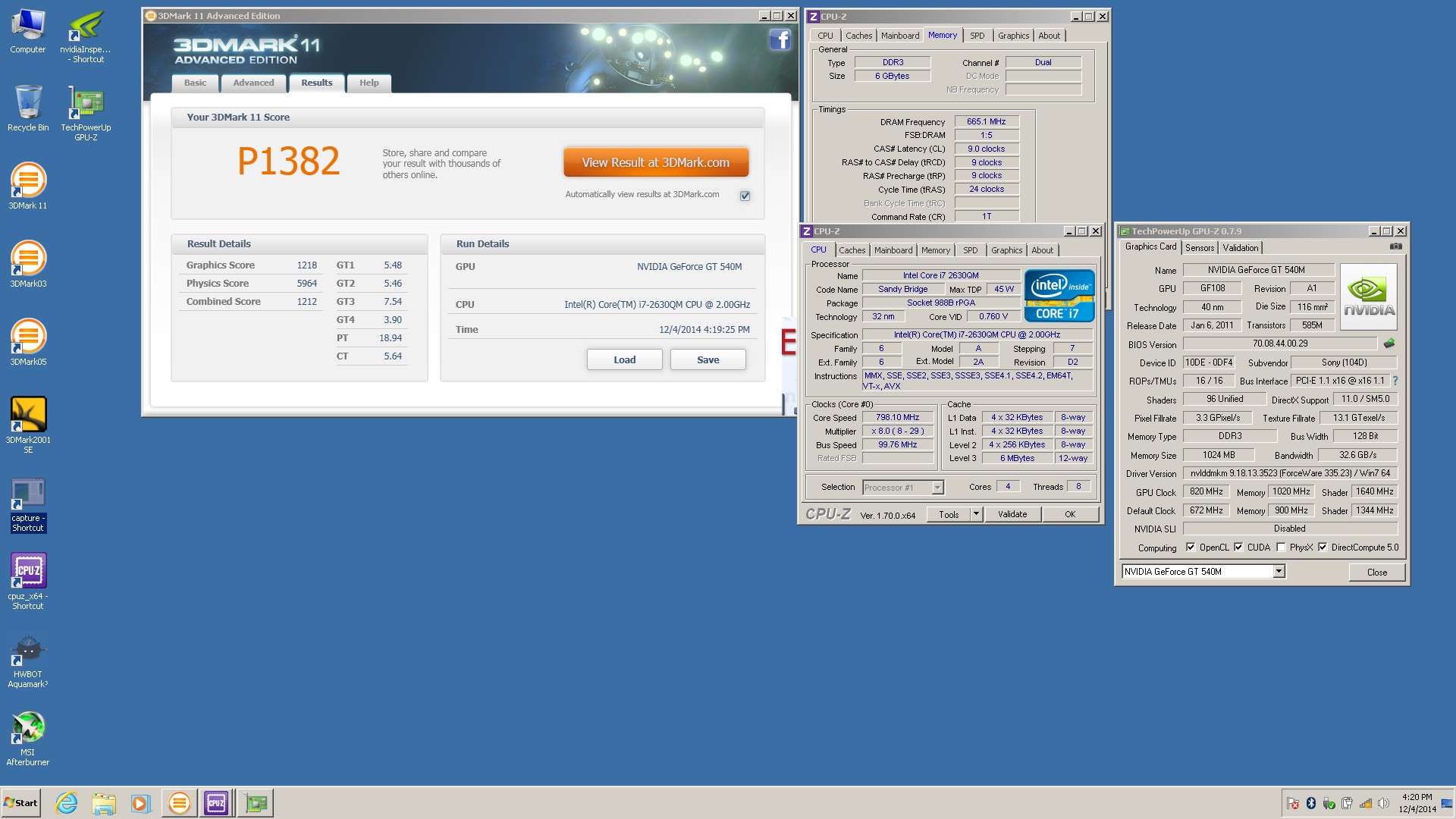Click the P1382 score text
The width and height of the screenshot is (1456, 819).
click(x=289, y=161)
